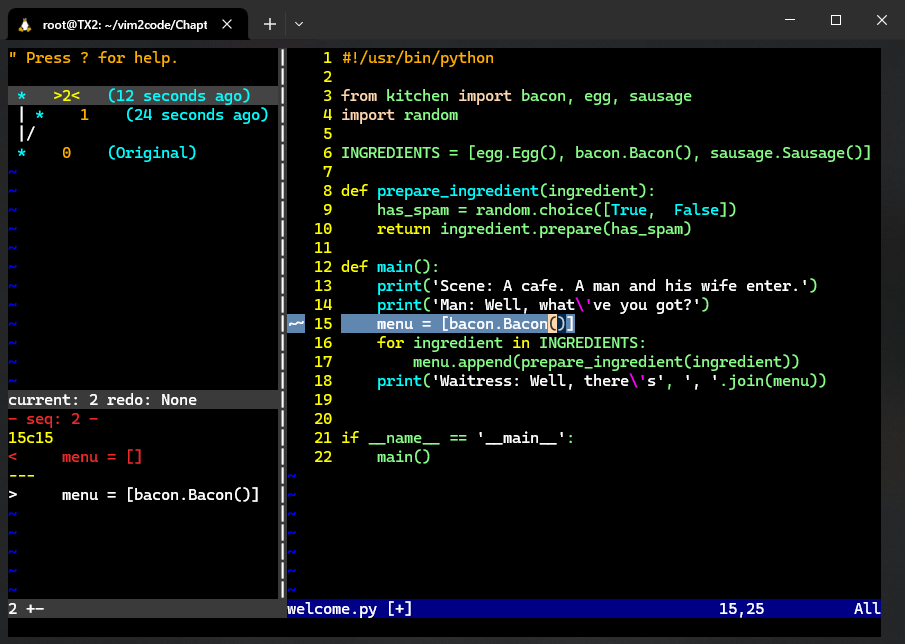Image resolution: width=905 pixels, height=644 pixels.
Task: Select the root@TX2 terminal tab
Action: (128, 24)
